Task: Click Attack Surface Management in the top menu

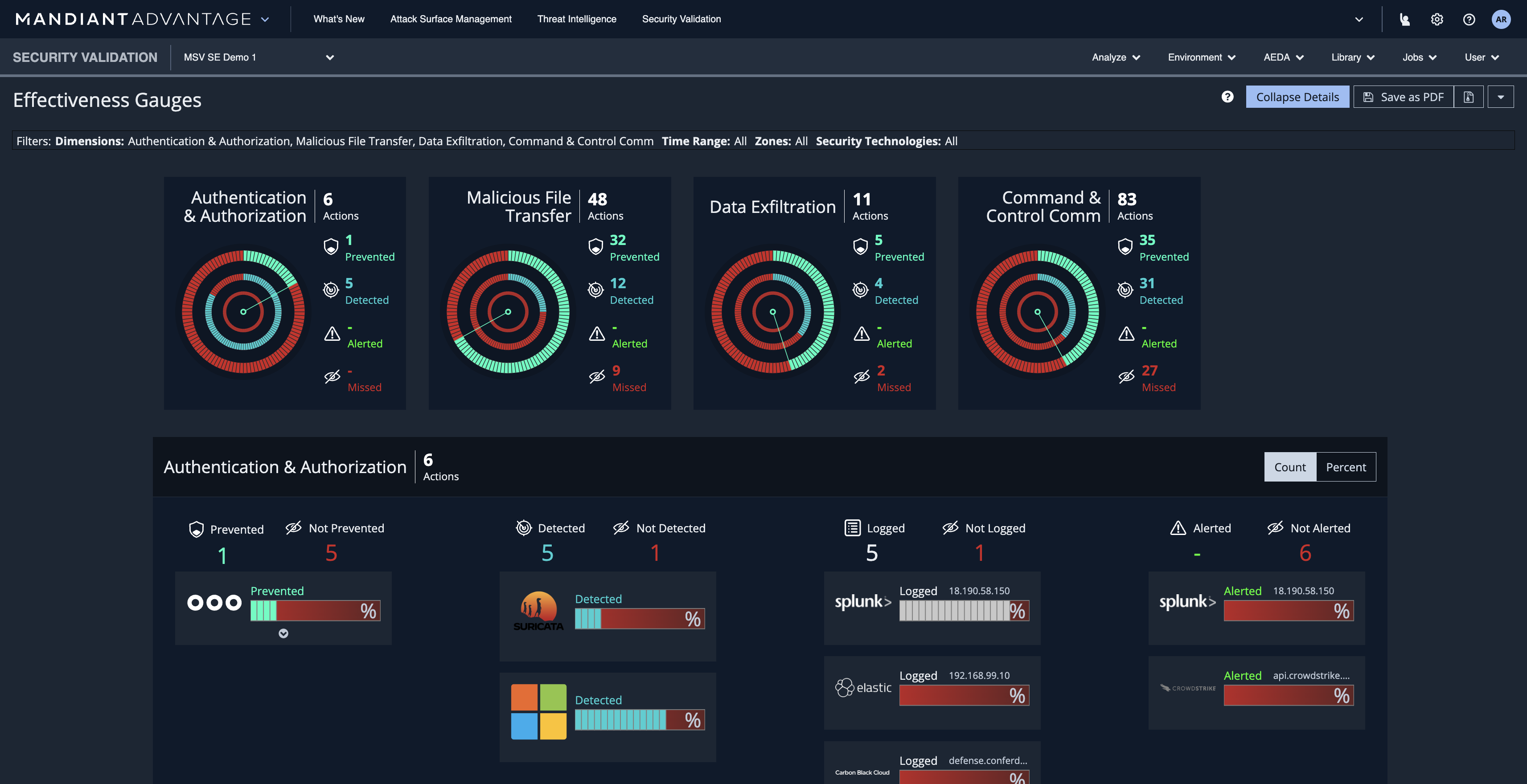Action: click(x=451, y=18)
